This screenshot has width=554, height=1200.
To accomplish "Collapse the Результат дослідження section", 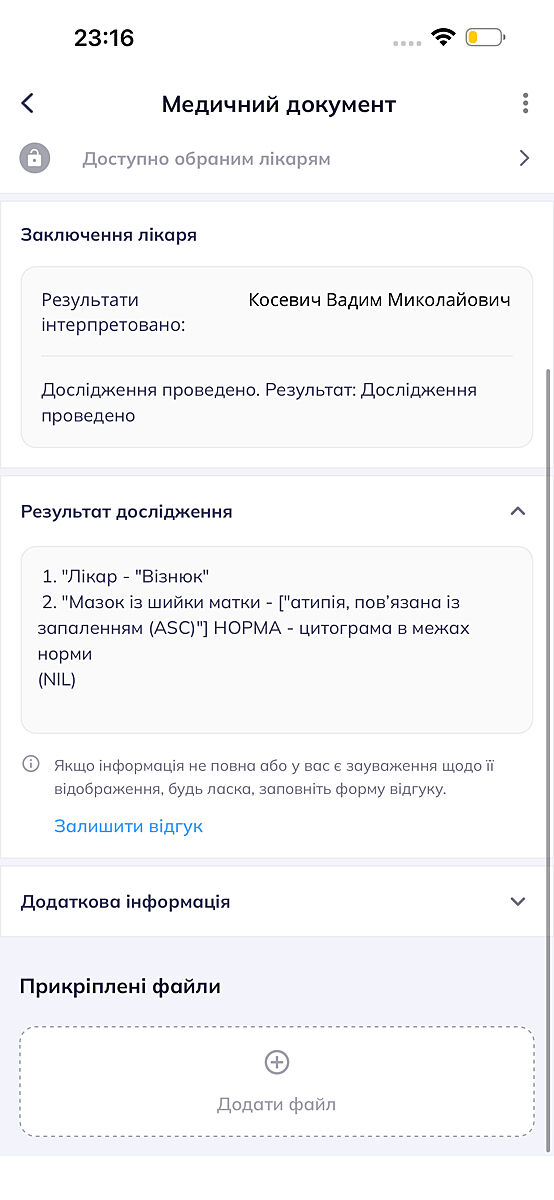I will 517,511.
